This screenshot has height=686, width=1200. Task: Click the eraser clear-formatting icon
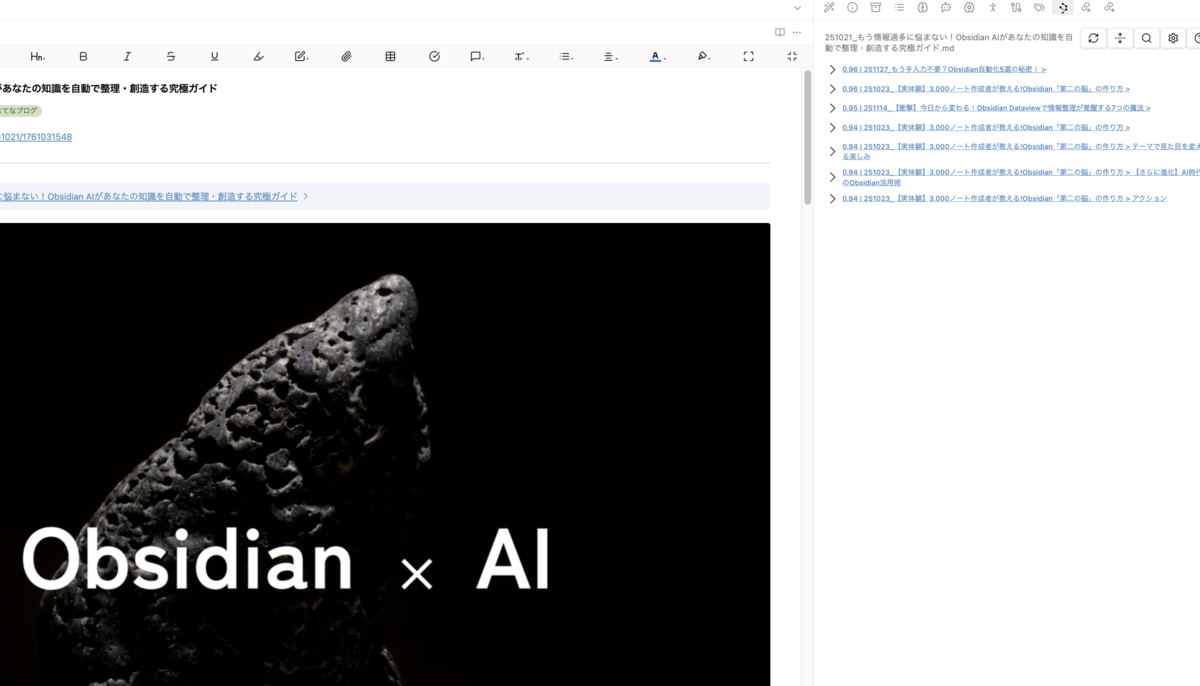coord(258,57)
